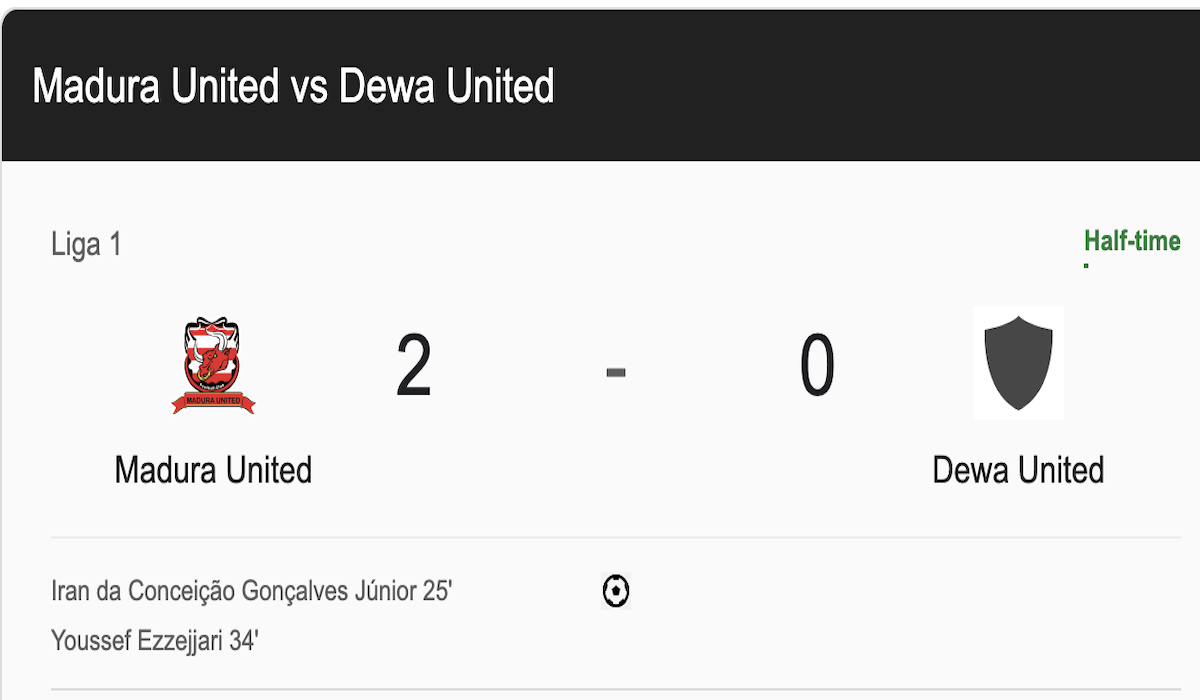Click the Madura United club crest
The width and height of the screenshot is (1200, 700).
[x=213, y=366]
